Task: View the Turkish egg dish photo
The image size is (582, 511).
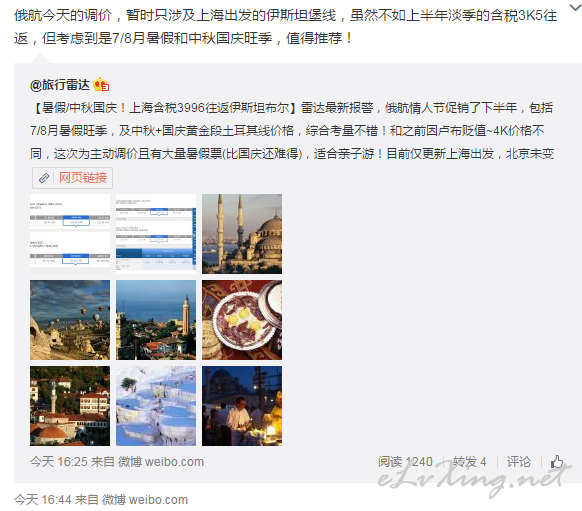Action: [x=242, y=320]
